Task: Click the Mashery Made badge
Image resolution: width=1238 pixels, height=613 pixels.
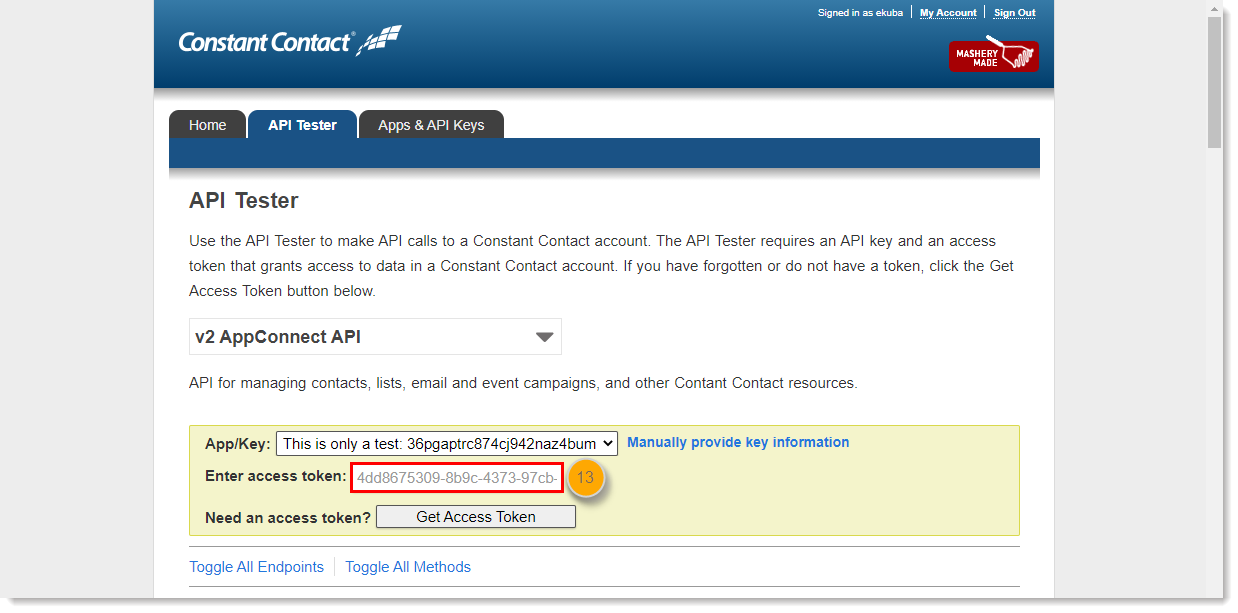Action: point(994,55)
